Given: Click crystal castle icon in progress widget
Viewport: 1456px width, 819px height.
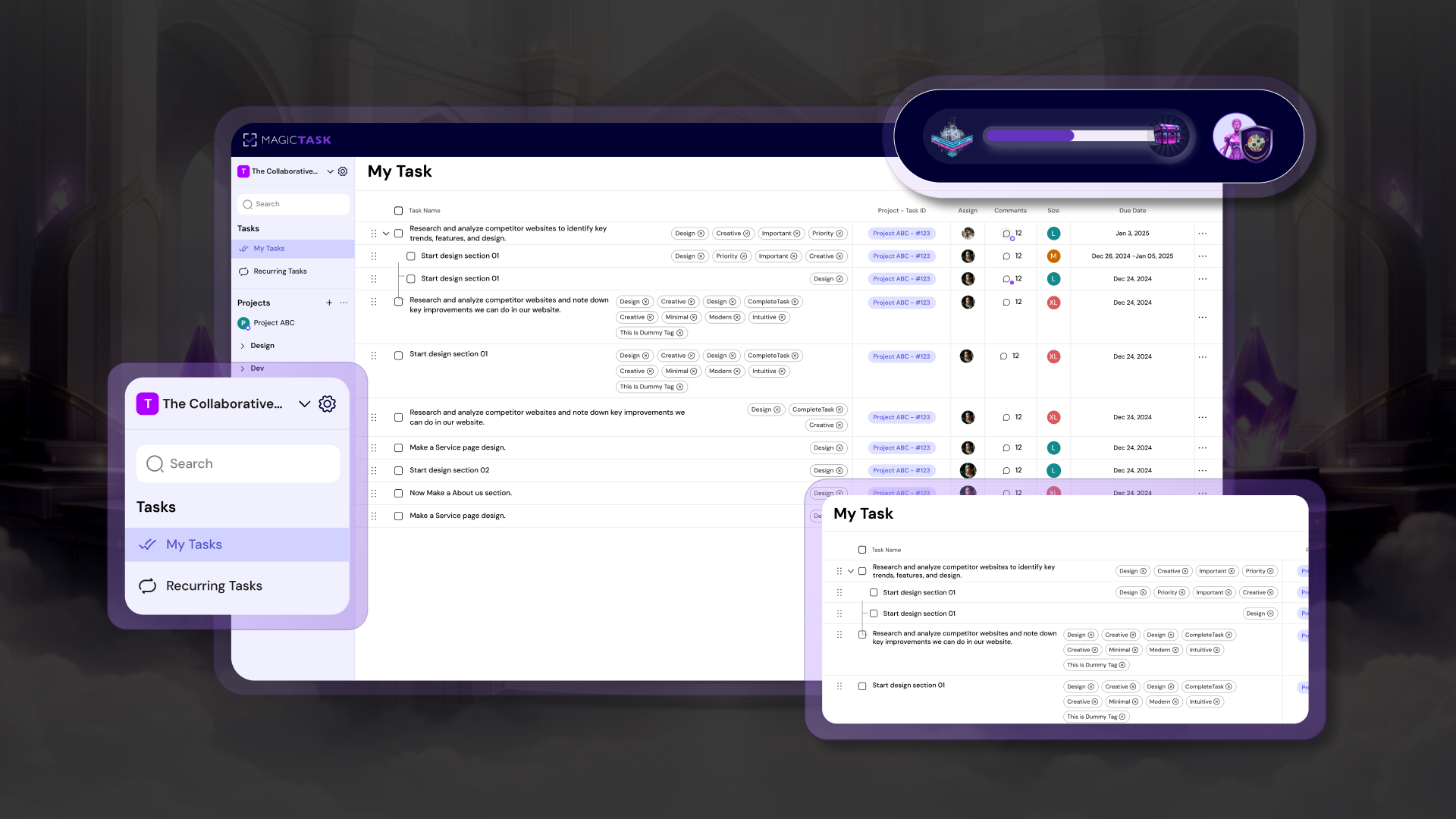Looking at the screenshot, I should 952,137.
